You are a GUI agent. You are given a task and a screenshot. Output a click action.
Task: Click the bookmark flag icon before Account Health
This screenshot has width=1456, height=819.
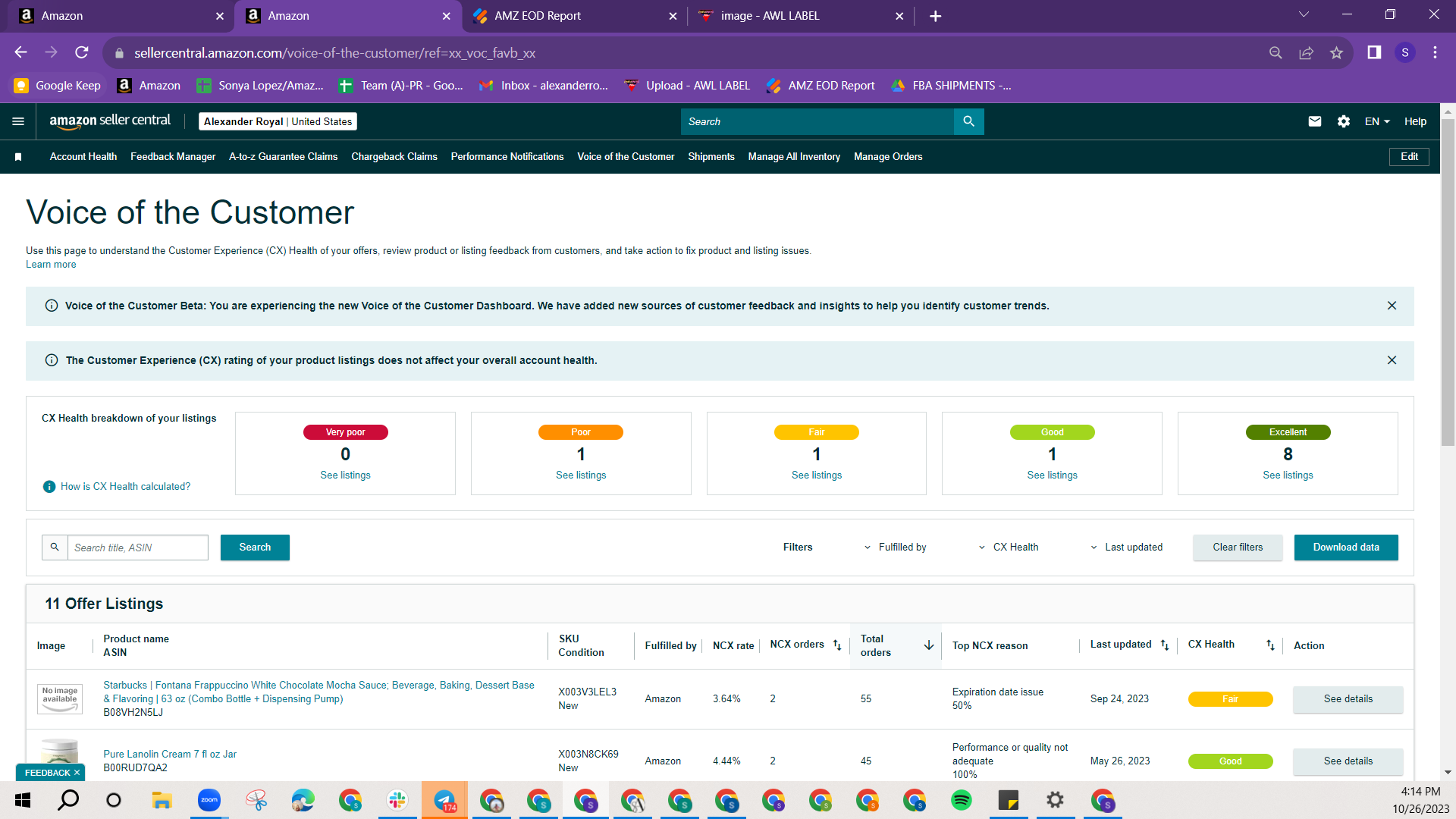coord(18,157)
